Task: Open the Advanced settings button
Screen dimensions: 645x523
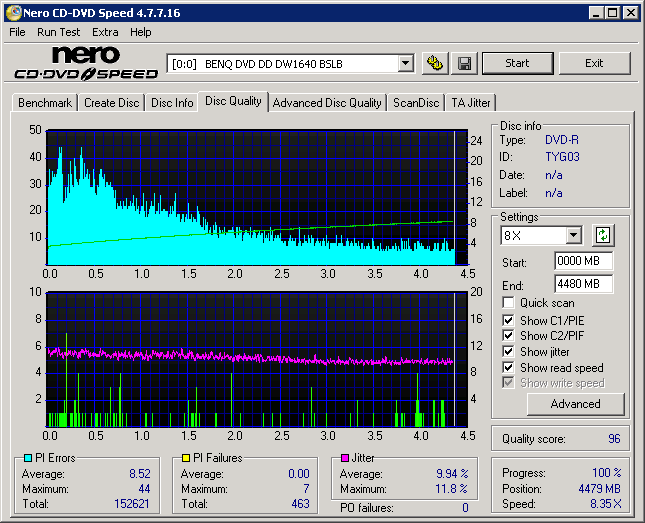Action: coord(575,404)
